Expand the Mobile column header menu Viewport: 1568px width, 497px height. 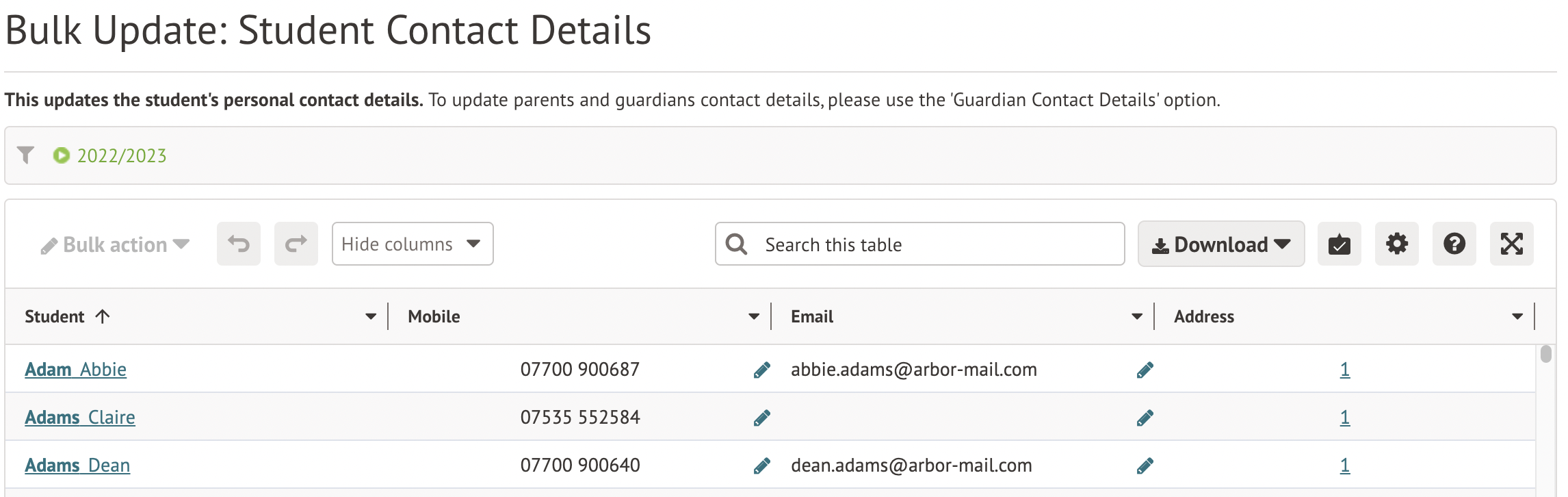pos(753,316)
